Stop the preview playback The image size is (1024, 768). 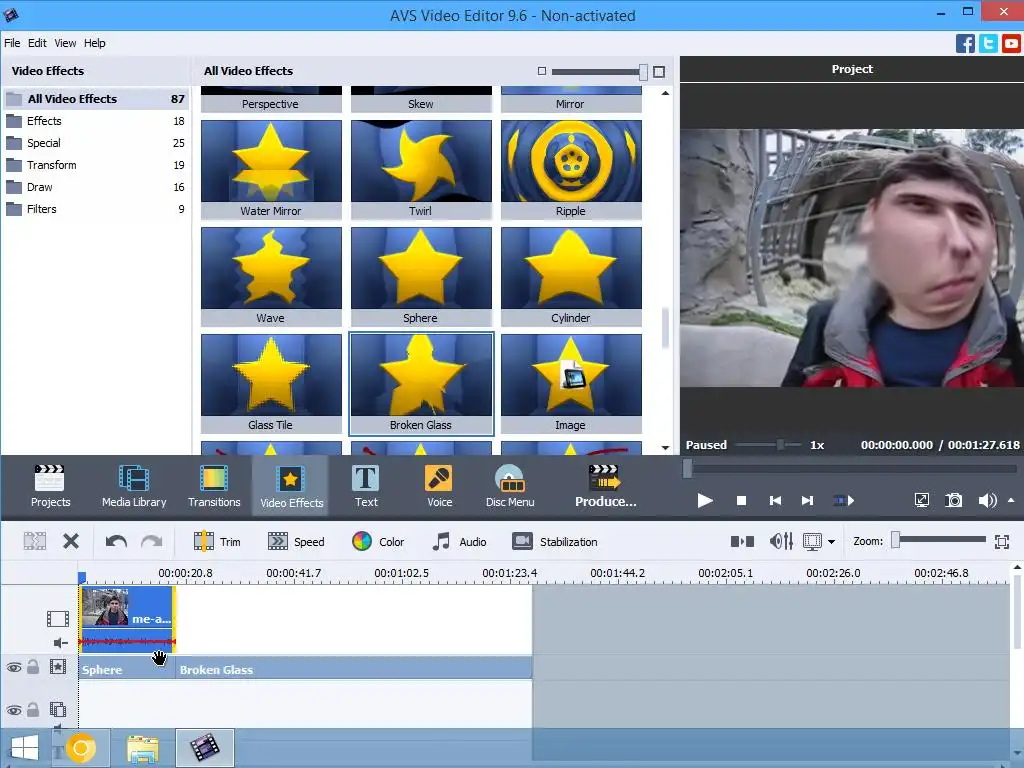741,501
